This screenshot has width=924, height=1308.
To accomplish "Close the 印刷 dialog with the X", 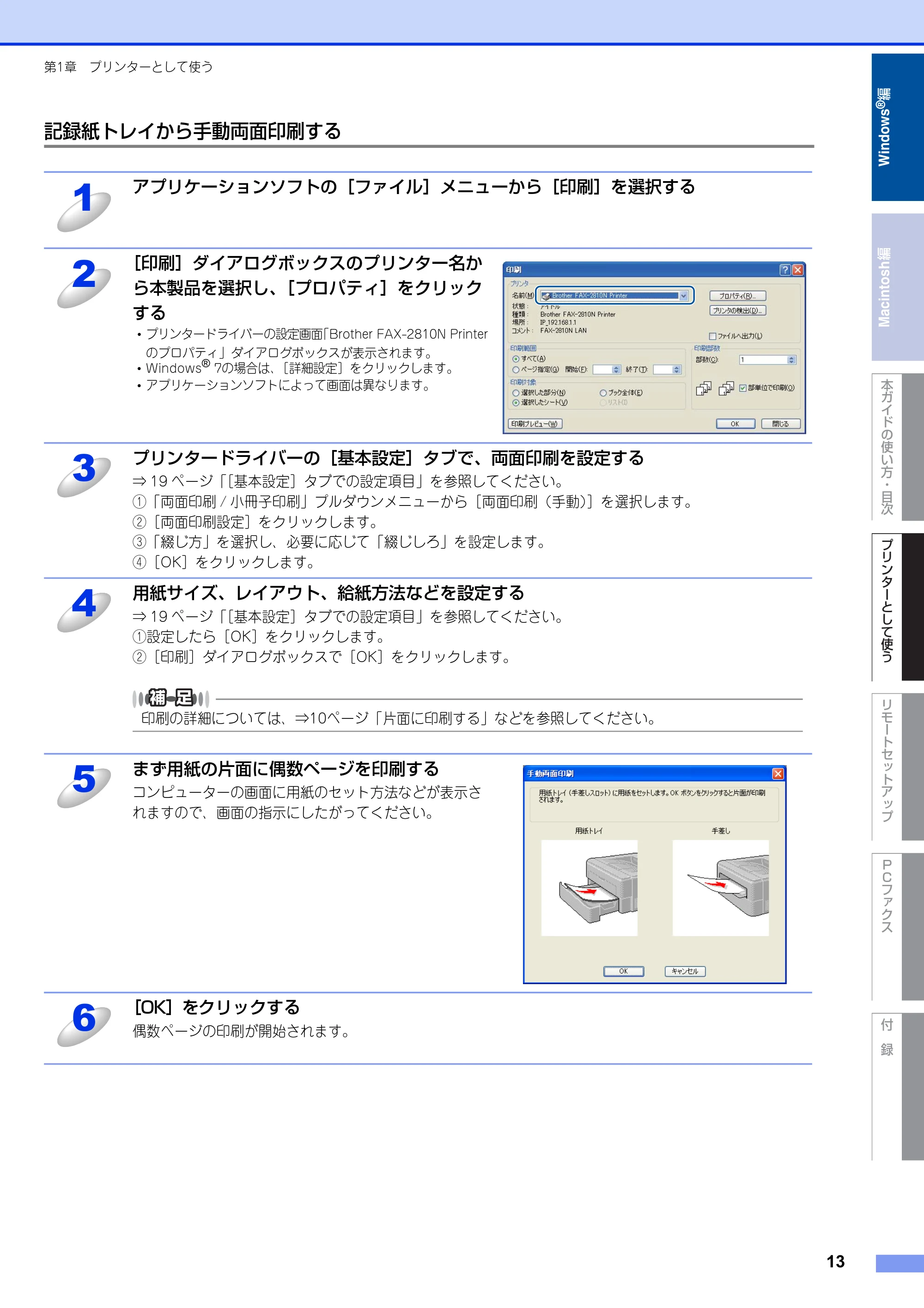I will coord(797,269).
